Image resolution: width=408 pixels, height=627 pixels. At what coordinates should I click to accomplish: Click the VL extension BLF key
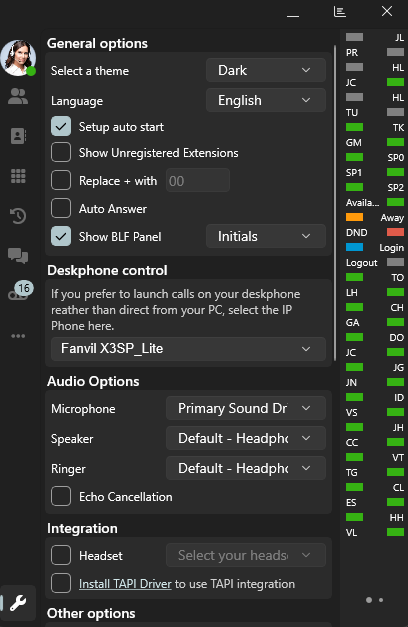pos(375,532)
